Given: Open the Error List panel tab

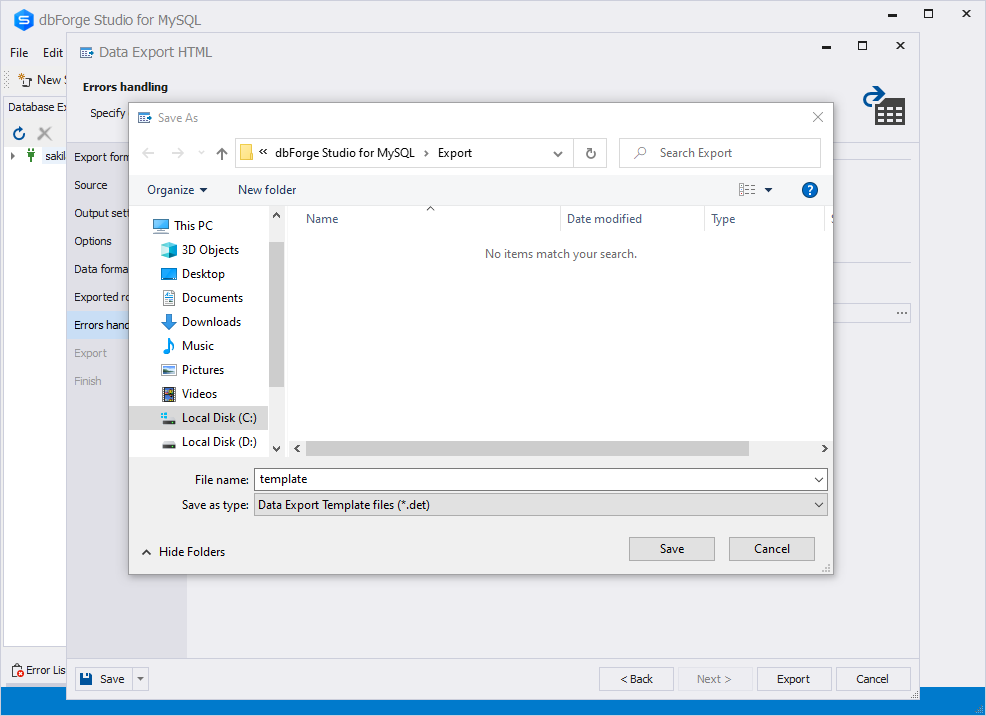Looking at the screenshot, I should click(39, 670).
